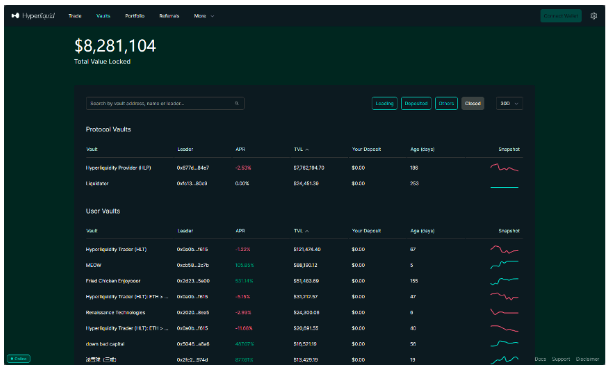Sort Protocol Vaults by APR
The width and height of the screenshot is (610, 371).
coord(240,149)
